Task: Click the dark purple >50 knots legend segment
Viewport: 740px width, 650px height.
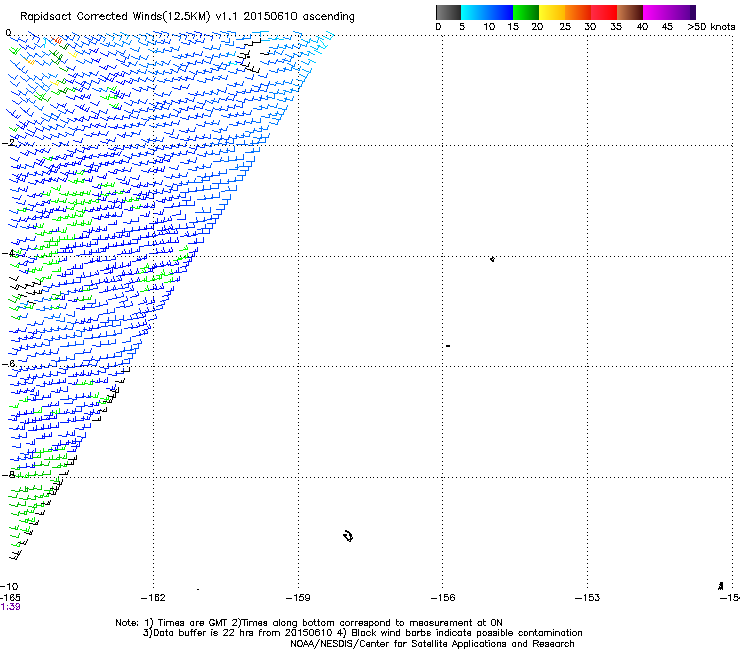Action: coord(692,12)
